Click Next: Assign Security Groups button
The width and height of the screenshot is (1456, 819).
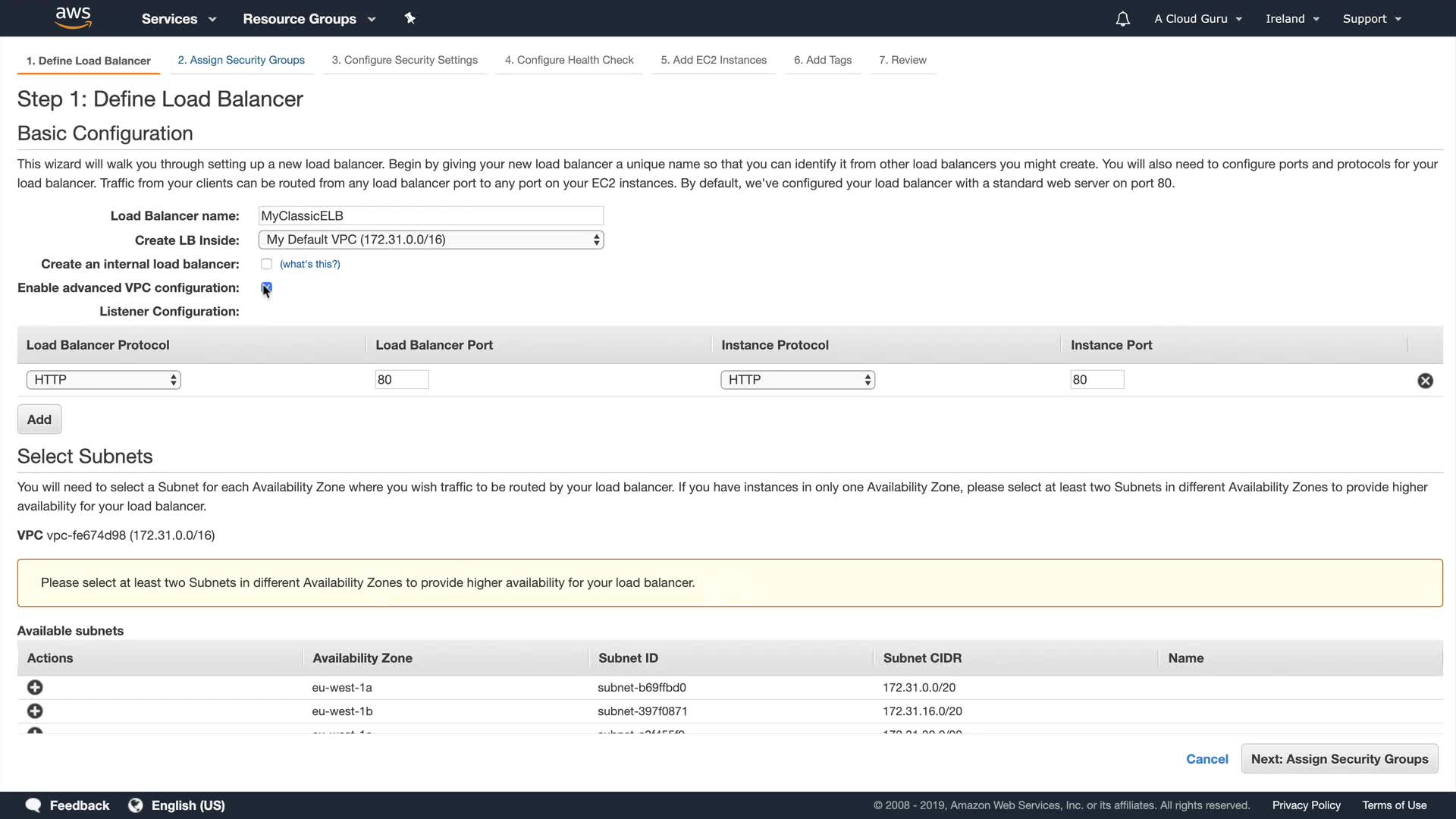click(x=1338, y=759)
